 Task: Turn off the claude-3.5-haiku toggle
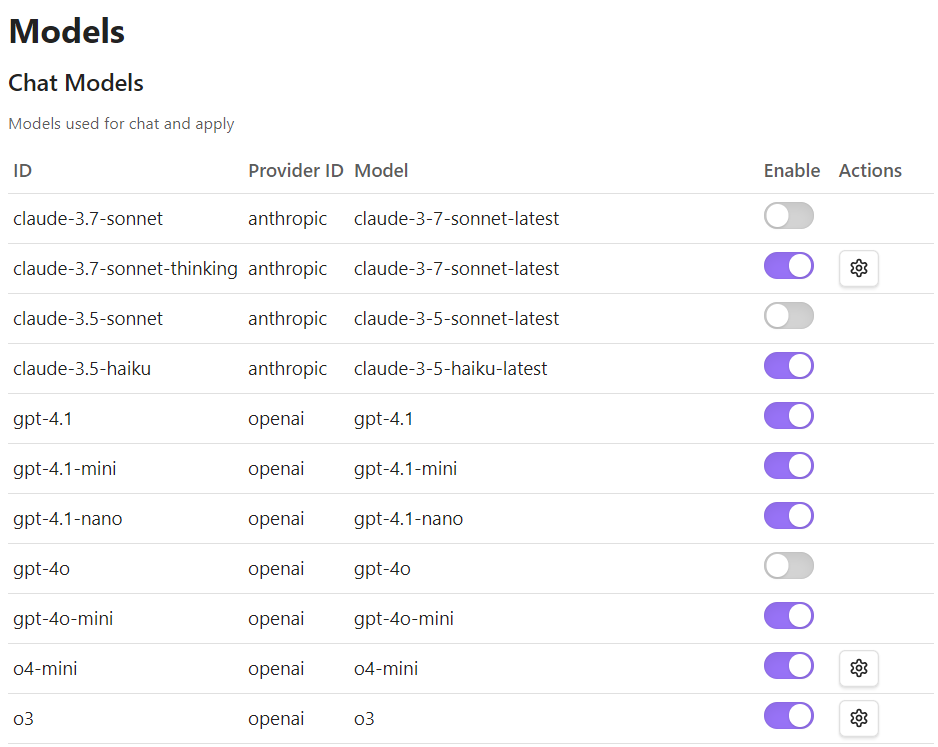[788, 366]
